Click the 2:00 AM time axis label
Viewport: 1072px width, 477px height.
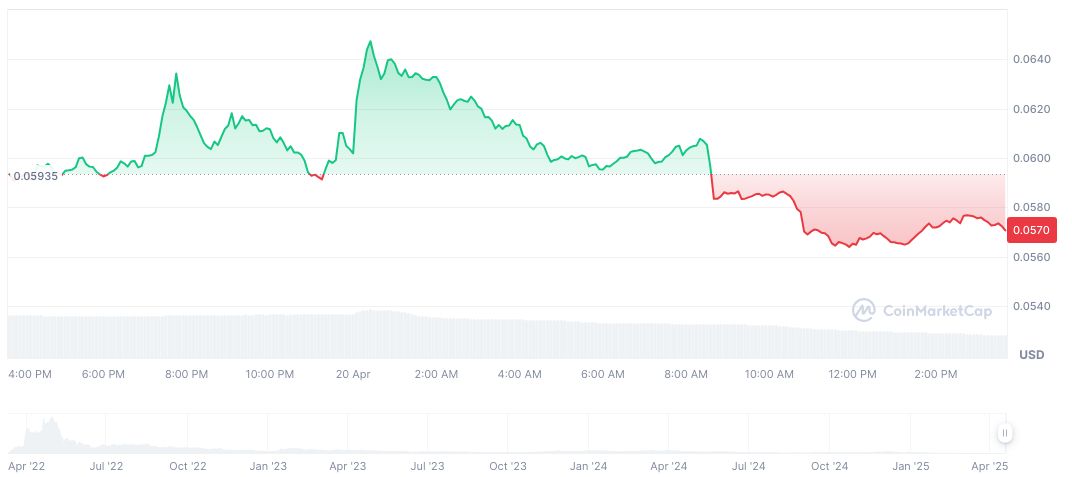pyautogui.click(x=436, y=374)
